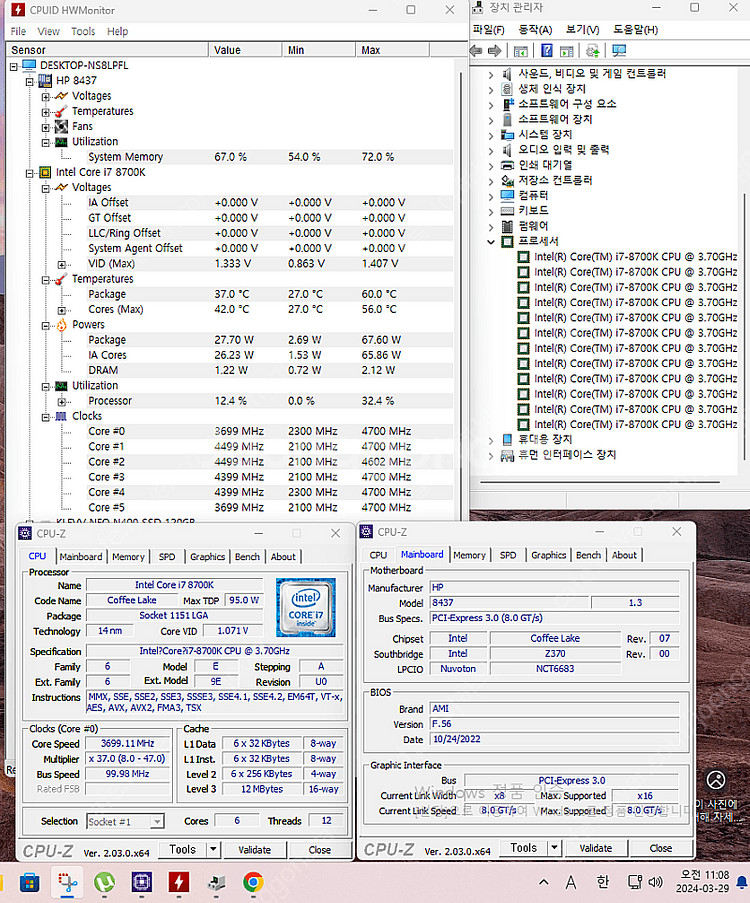The width and height of the screenshot is (750, 903).
Task: Expand 사운드, 비디오 및 게임 컨트롤러 category
Action: click(x=491, y=74)
